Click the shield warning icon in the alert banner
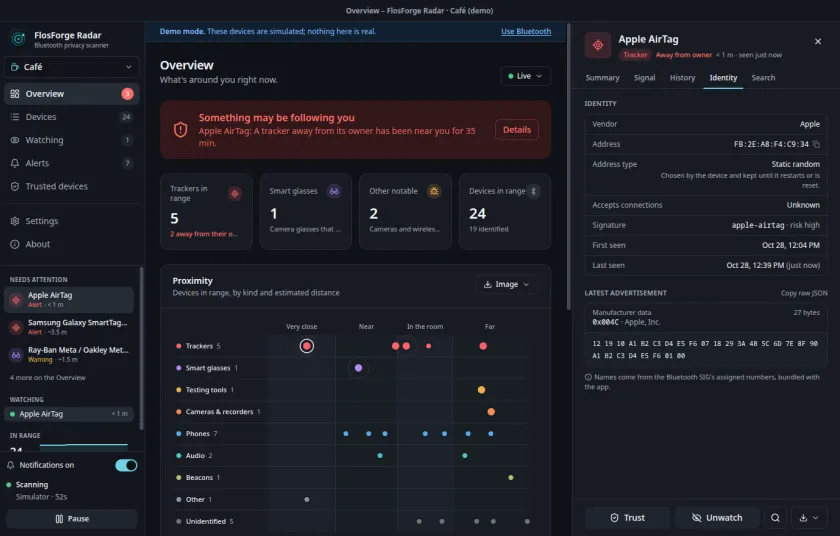The width and height of the screenshot is (840, 536). [x=181, y=130]
